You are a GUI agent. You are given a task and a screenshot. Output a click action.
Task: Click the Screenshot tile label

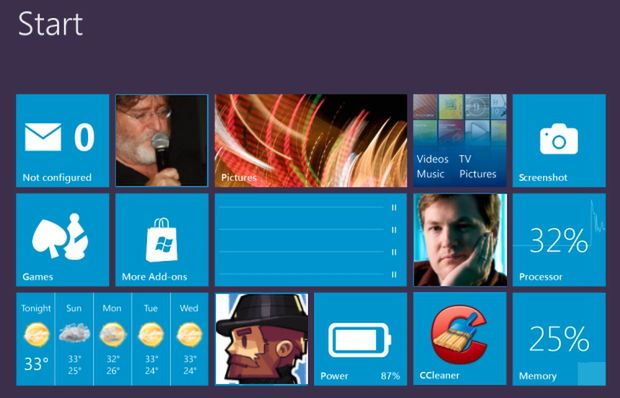tap(543, 178)
